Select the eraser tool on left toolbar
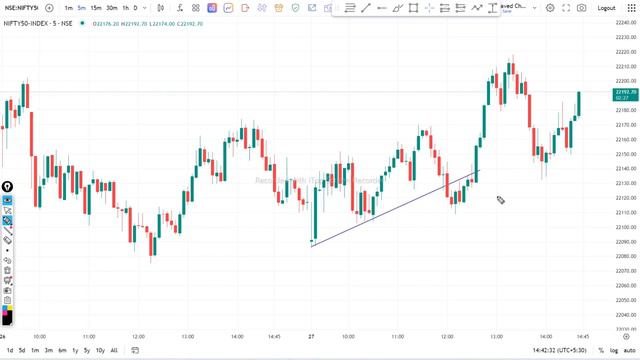 tap(7, 240)
